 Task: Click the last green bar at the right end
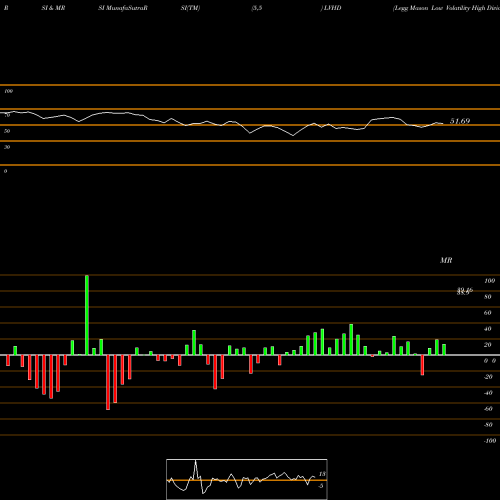point(444,350)
